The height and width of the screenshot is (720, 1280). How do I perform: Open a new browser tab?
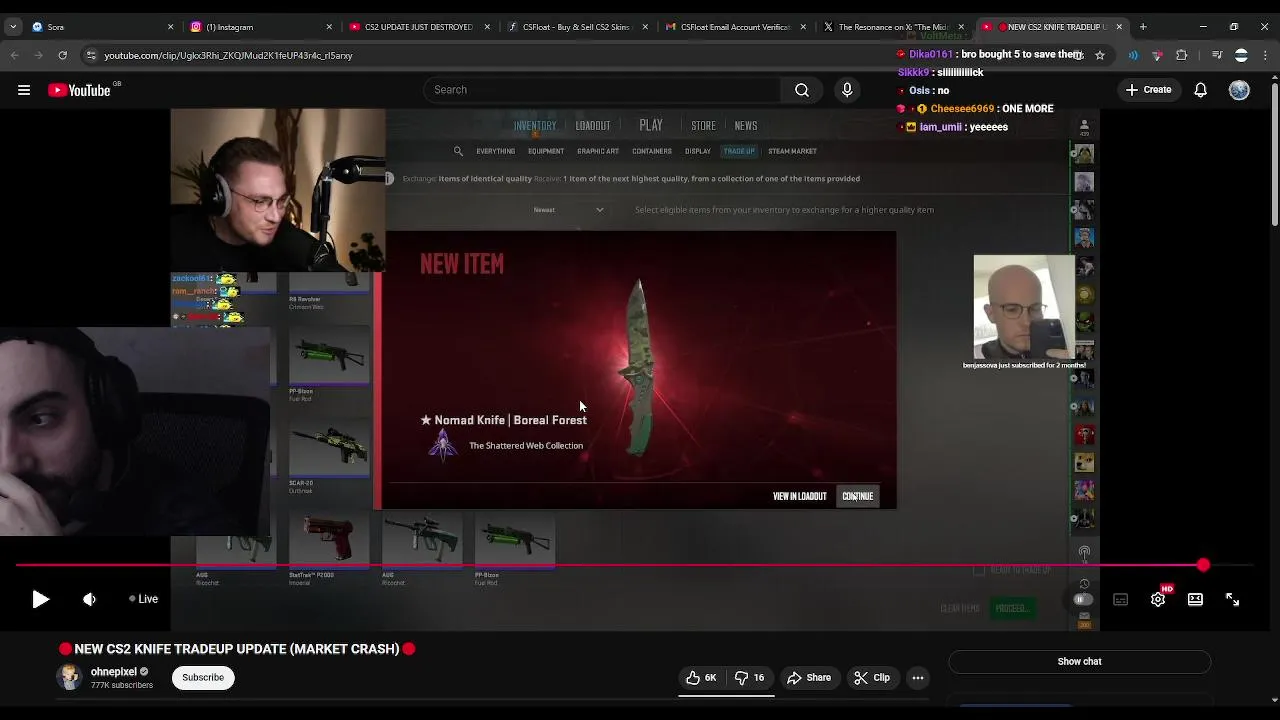1143,27
